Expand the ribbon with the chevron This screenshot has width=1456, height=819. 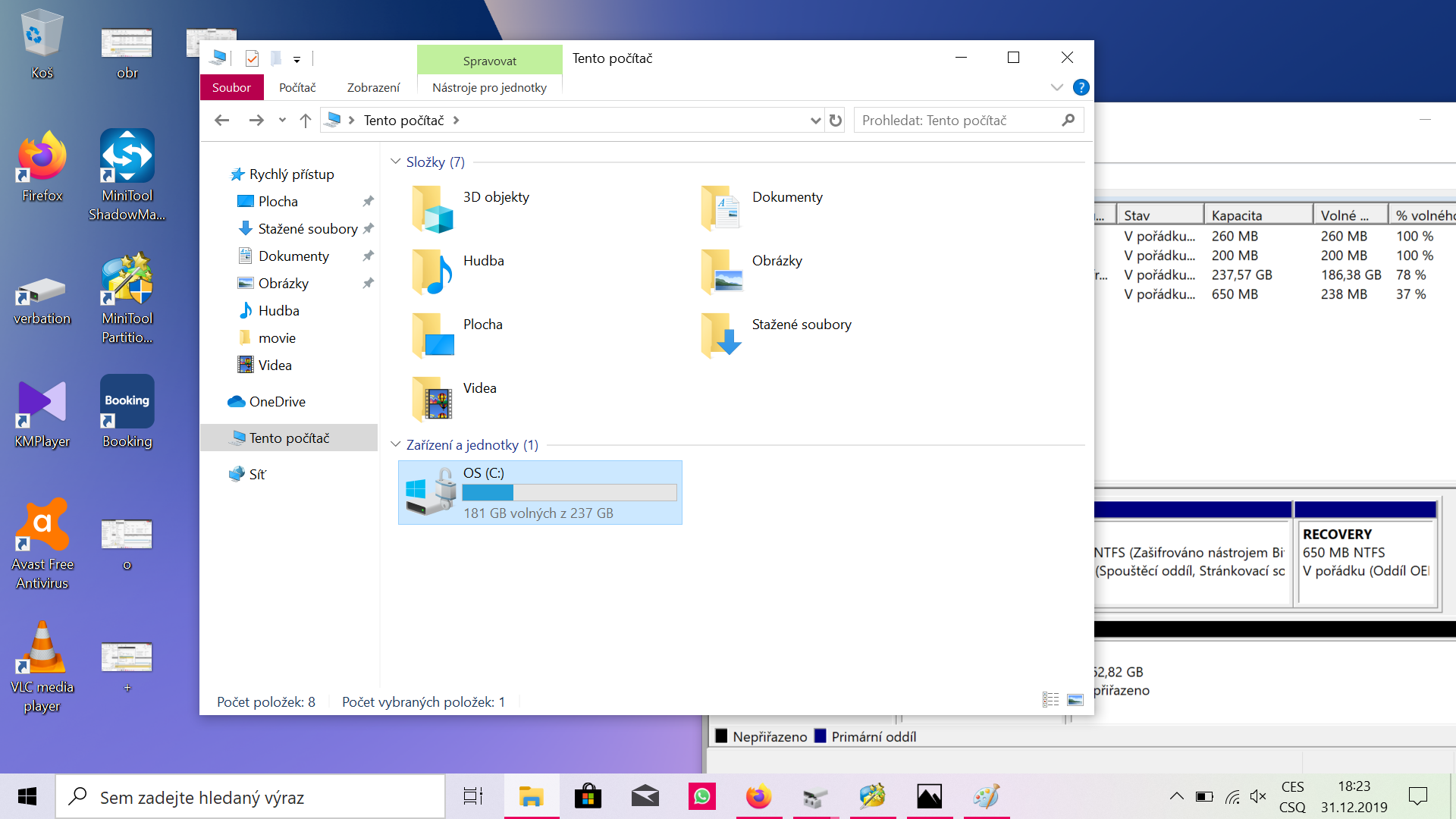tap(1056, 87)
